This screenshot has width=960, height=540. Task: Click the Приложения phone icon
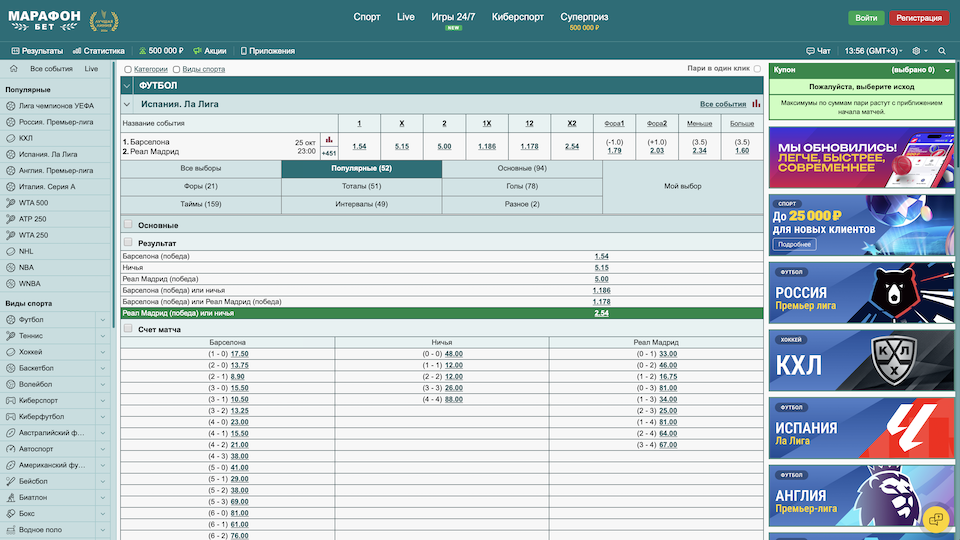point(244,51)
